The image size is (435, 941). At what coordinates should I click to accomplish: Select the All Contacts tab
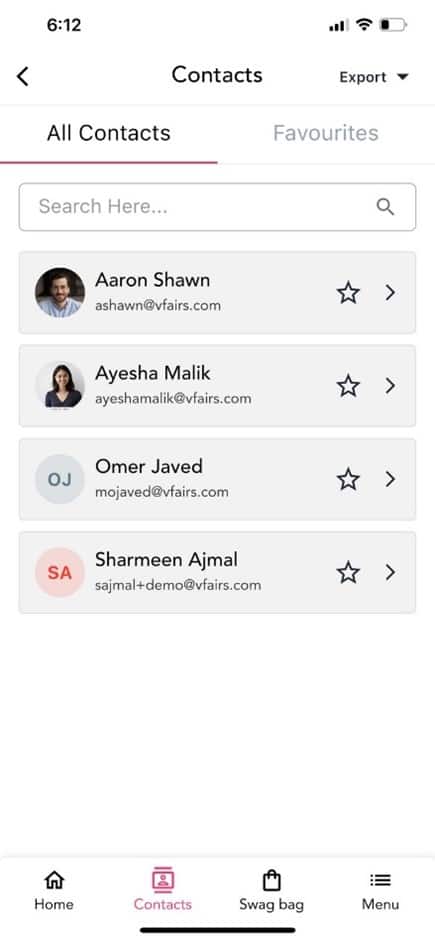pyautogui.click(x=109, y=133)
